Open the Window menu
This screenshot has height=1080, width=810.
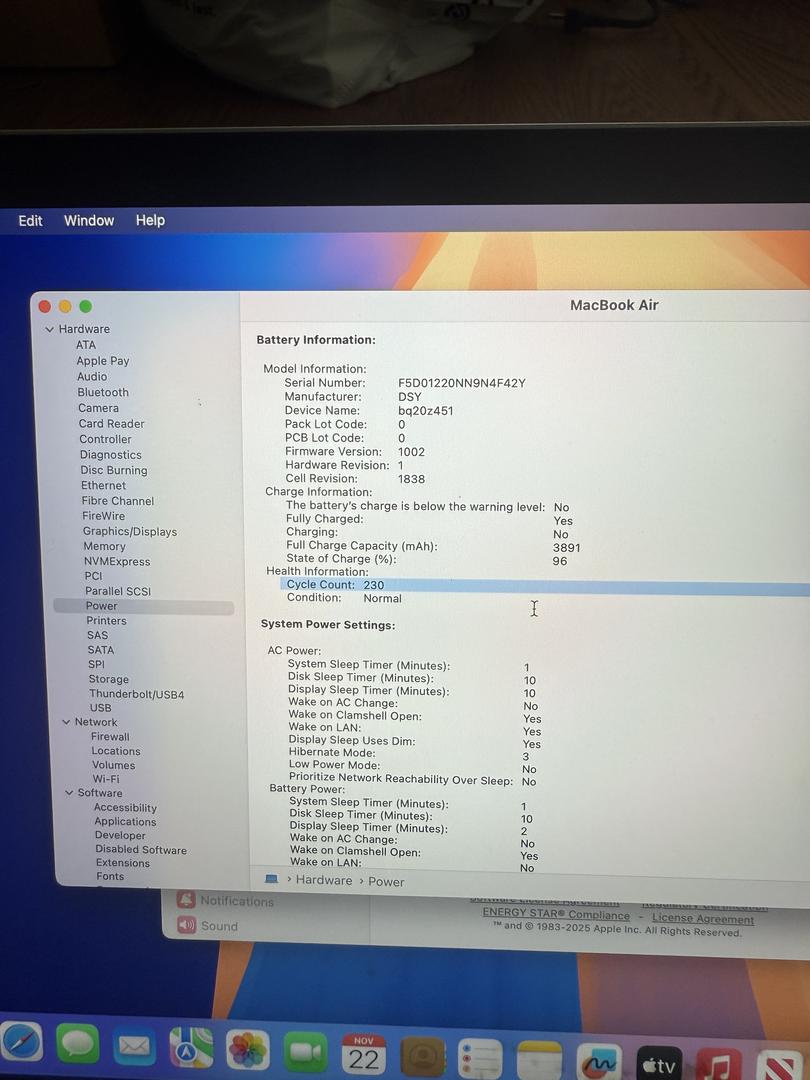(x=89, y=220)
